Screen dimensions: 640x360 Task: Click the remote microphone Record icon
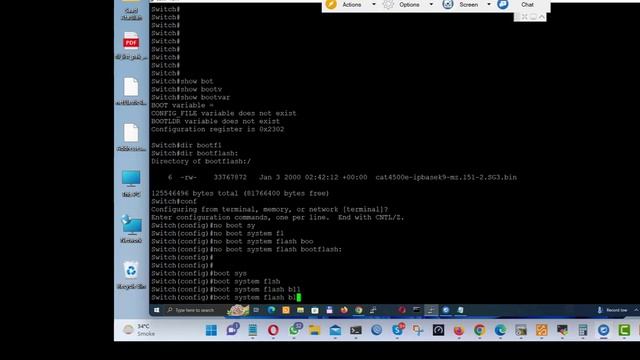[600, 310]
